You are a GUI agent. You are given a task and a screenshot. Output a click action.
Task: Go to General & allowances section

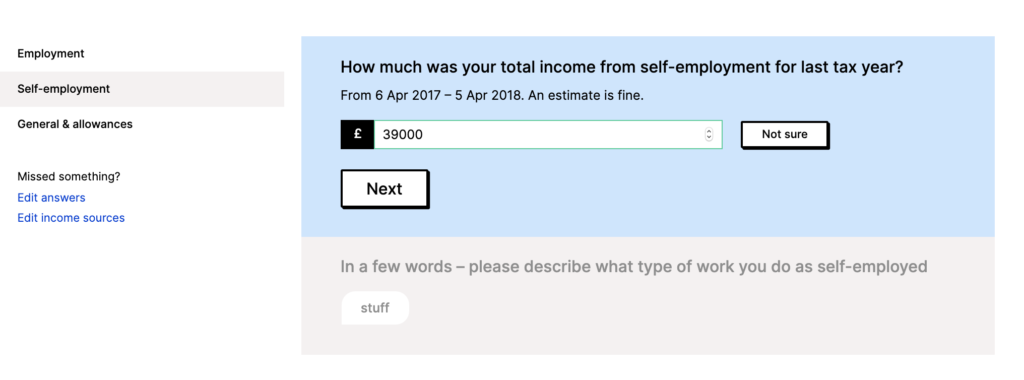click(75, 124)
